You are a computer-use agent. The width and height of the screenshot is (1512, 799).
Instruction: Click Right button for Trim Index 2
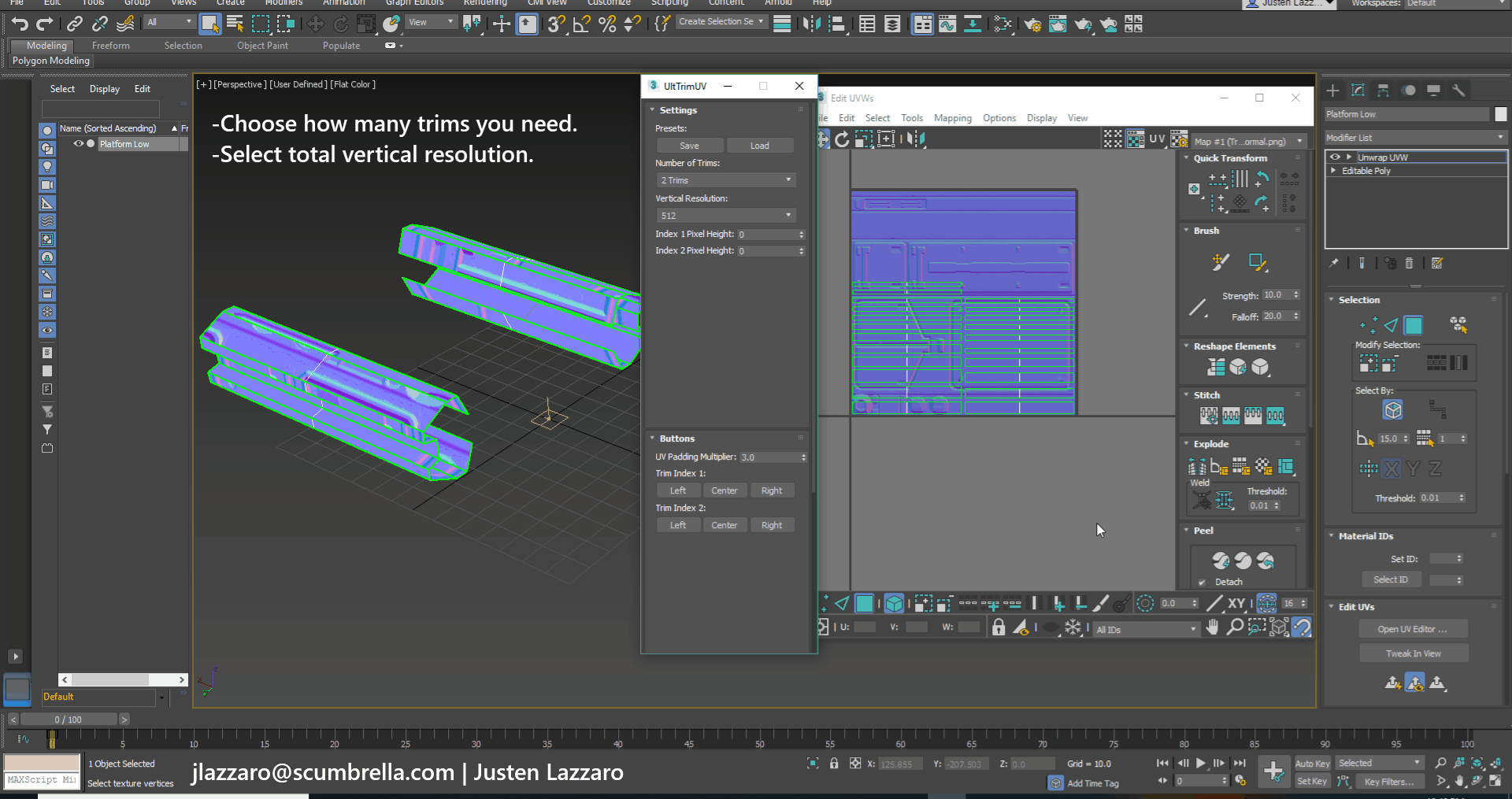pos(772,525)
